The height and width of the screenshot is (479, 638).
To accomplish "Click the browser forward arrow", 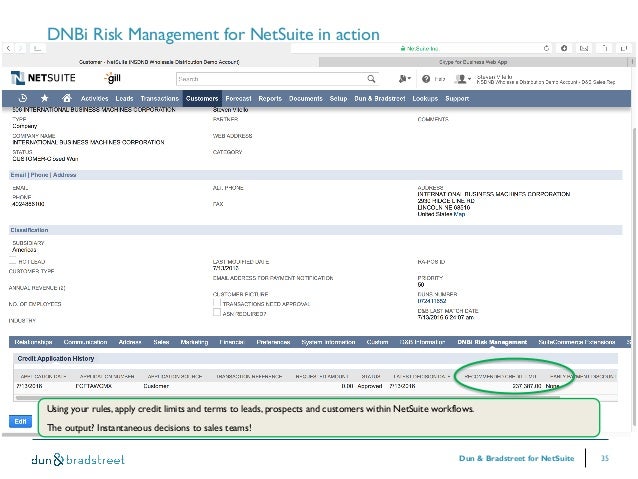I will (x=20, y=48).
